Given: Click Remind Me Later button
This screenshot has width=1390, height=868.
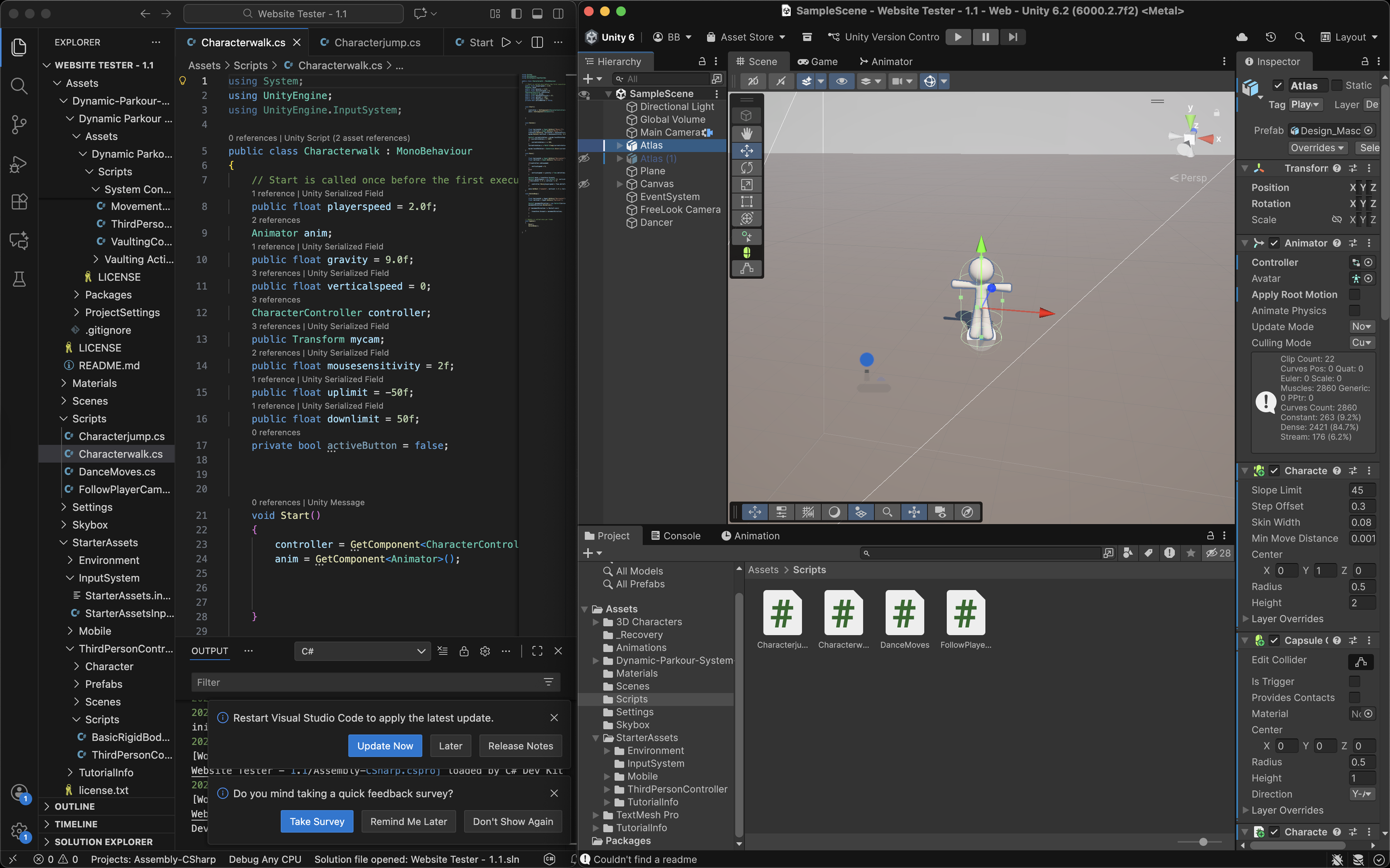Looking at the screenshot, I should click(408, 821).
